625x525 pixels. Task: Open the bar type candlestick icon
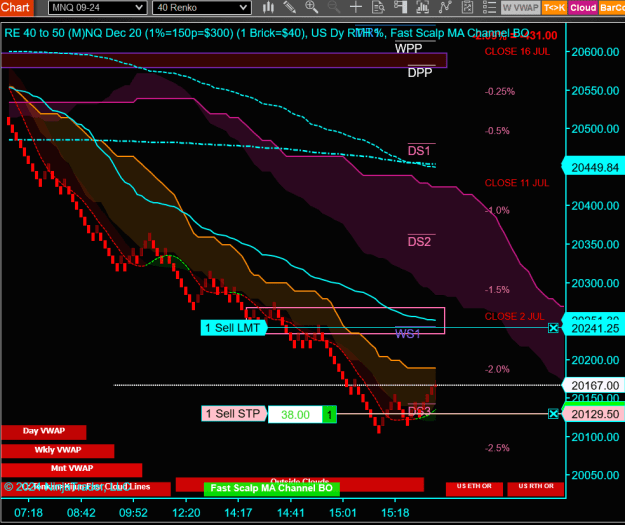coord(268,7)
